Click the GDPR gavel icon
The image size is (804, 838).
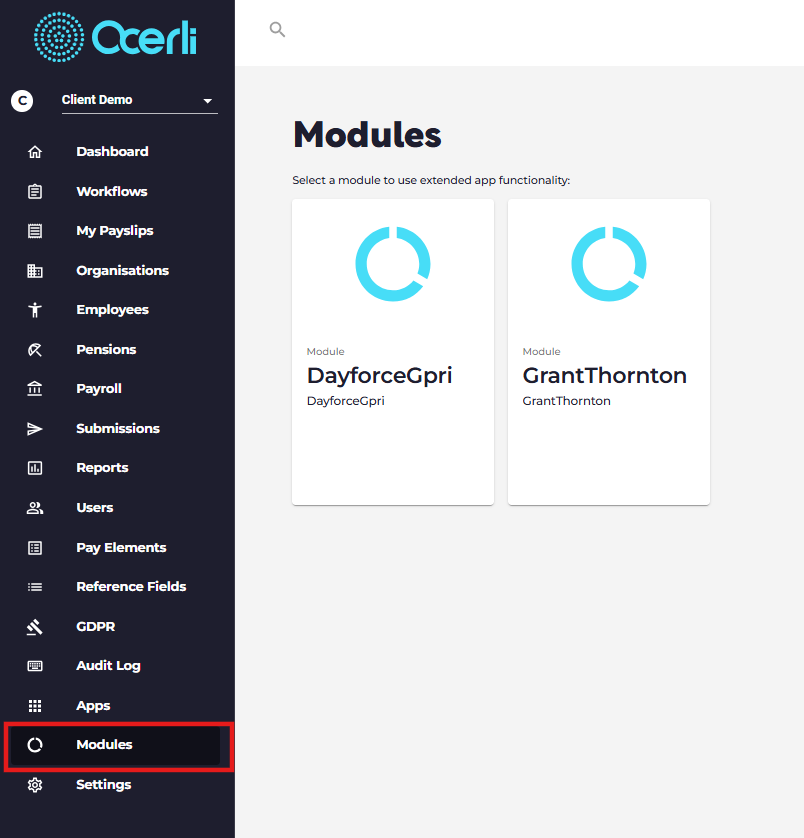[x=35, y=626]
